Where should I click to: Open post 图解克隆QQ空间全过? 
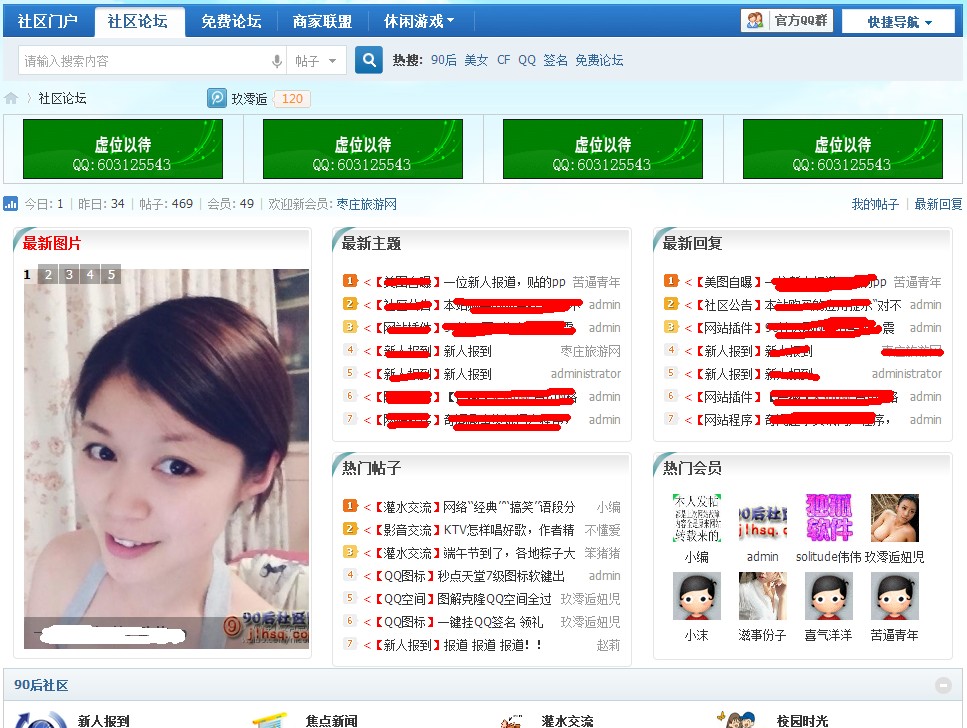tap(495, 598)
